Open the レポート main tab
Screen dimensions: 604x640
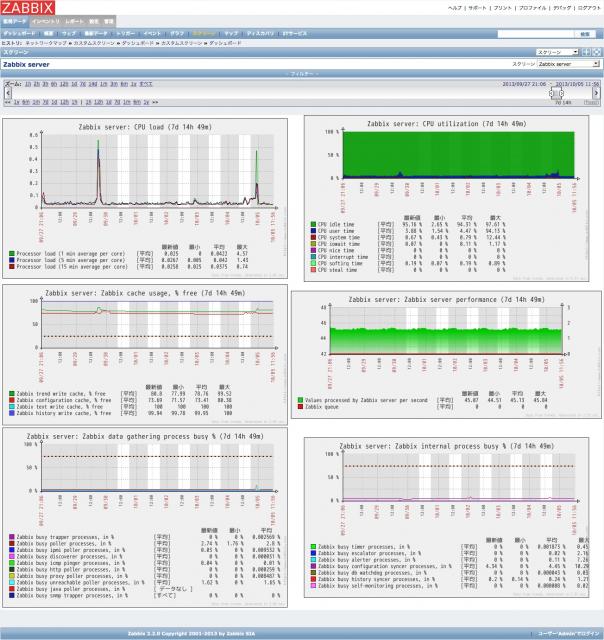[74, 21]
